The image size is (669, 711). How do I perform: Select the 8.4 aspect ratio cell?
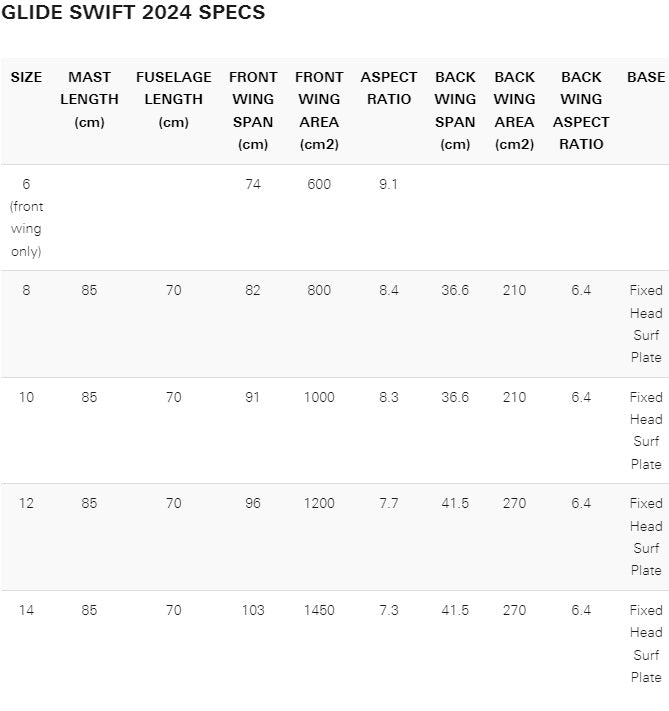[x=389, y=290]
